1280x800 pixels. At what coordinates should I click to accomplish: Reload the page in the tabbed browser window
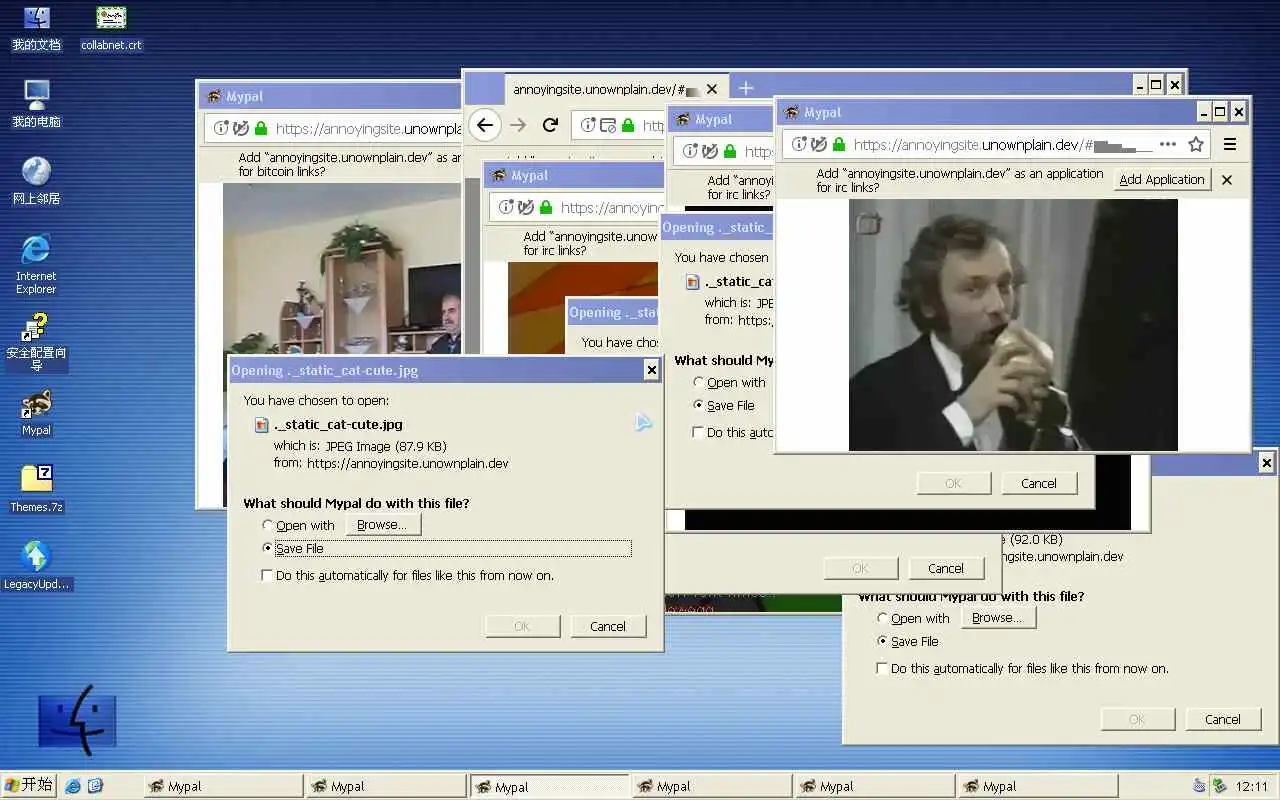(550, 125)
